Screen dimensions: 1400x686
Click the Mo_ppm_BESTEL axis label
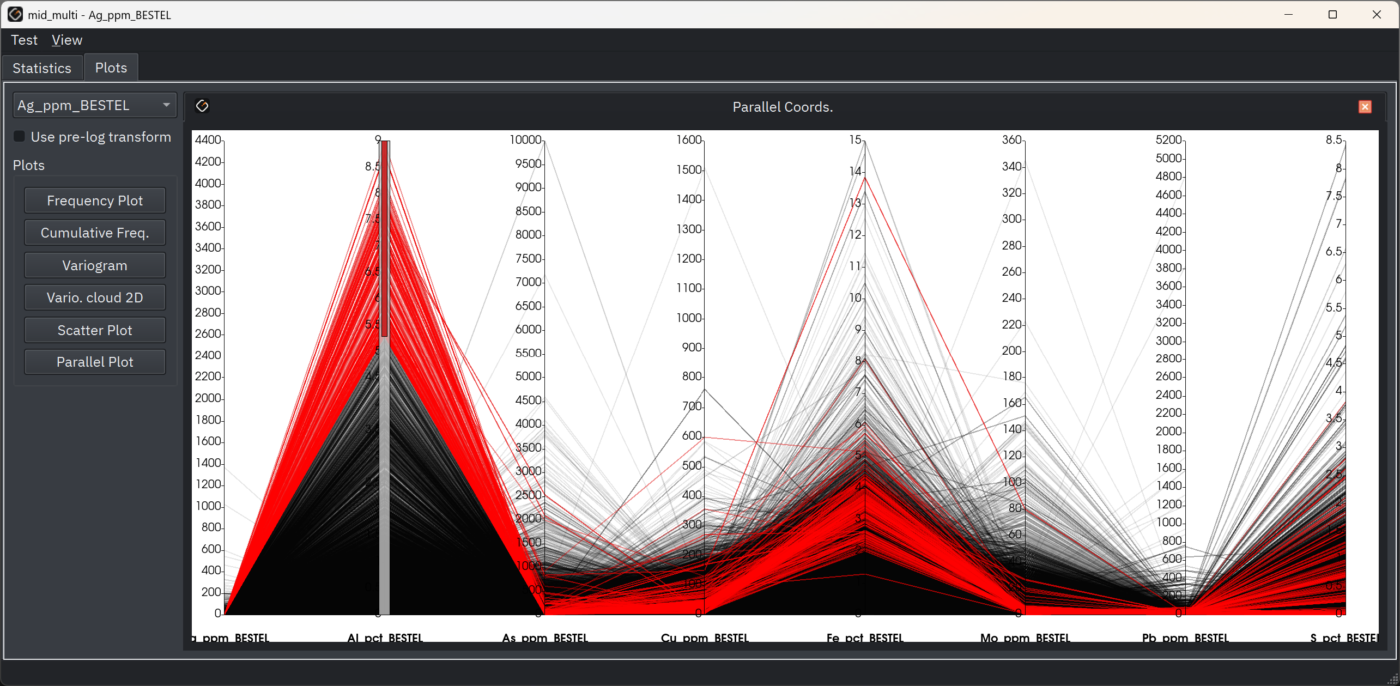pyautogui.click(x=1025, y=638)
